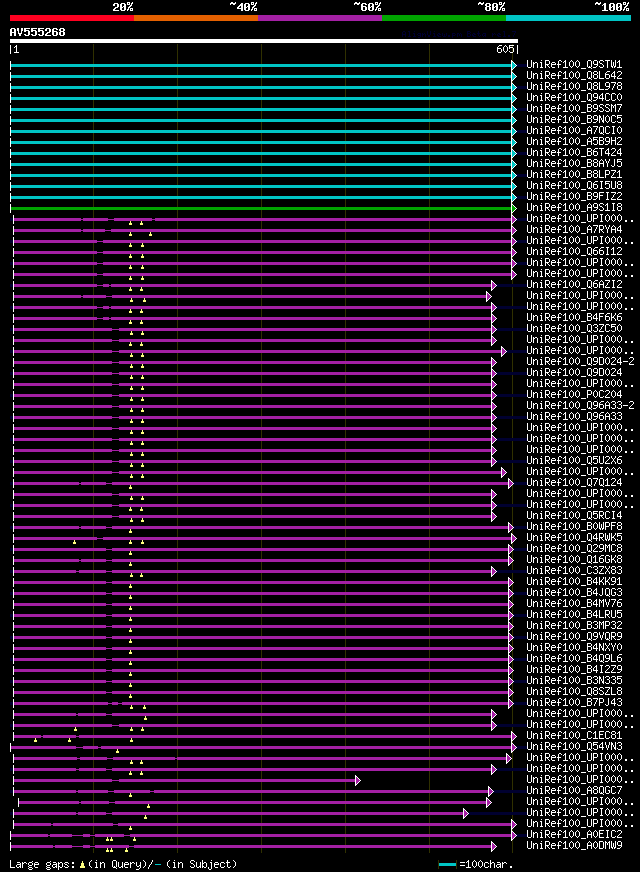Screen dimensions: 640x872
Task: Open the UniRef100_Q8L642 hit
Action: (x=574, y=76)
